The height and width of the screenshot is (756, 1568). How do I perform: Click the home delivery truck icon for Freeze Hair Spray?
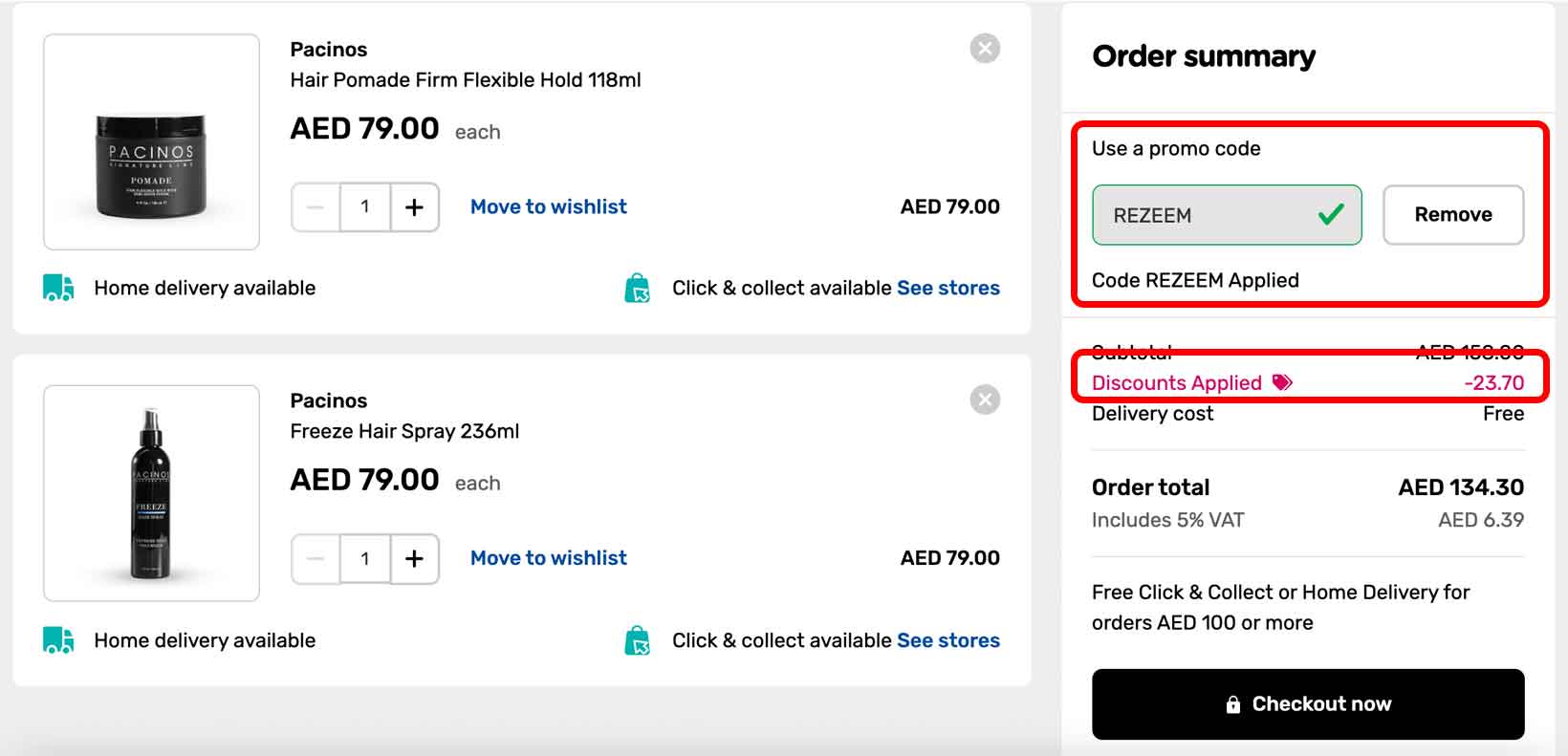pos(59,639)
